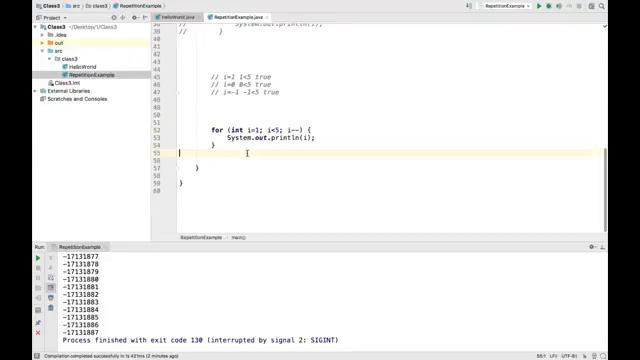The width and height of the screenshot is (640, 360).
Task: Click Pause Output icon in Run panel
Action: pos(38,278)
